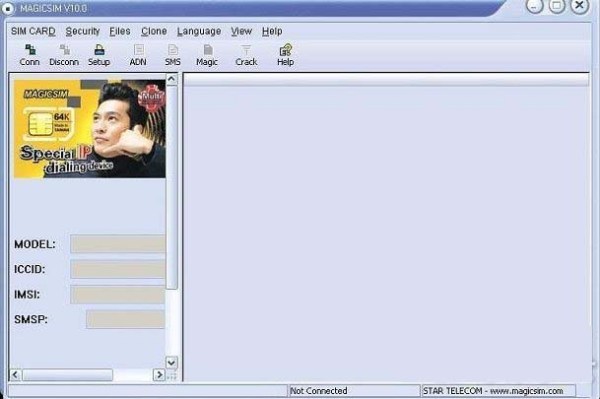This screenshot has height=399, width=600.
Task: Launch the Crack tool
Action: [x=246, y=55]
